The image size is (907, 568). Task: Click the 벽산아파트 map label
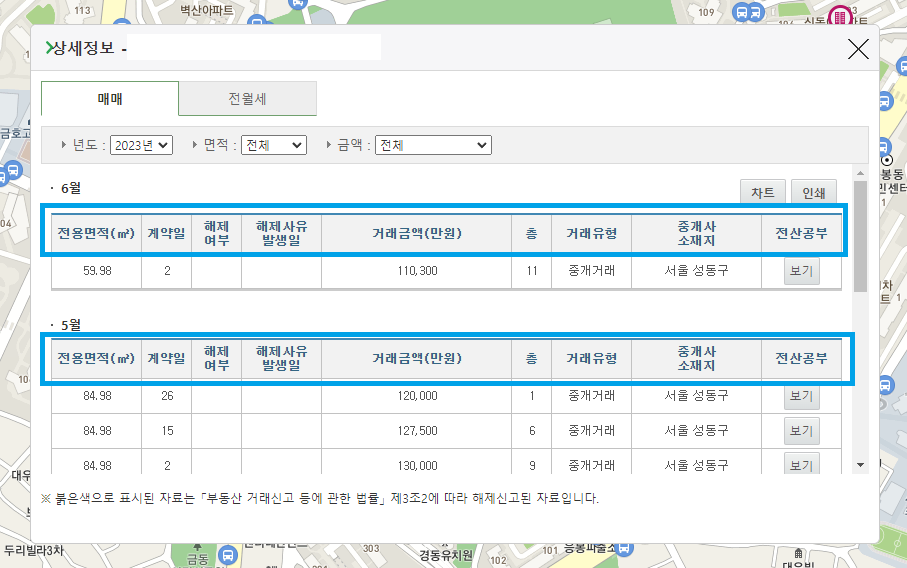[x=207, y=10]
